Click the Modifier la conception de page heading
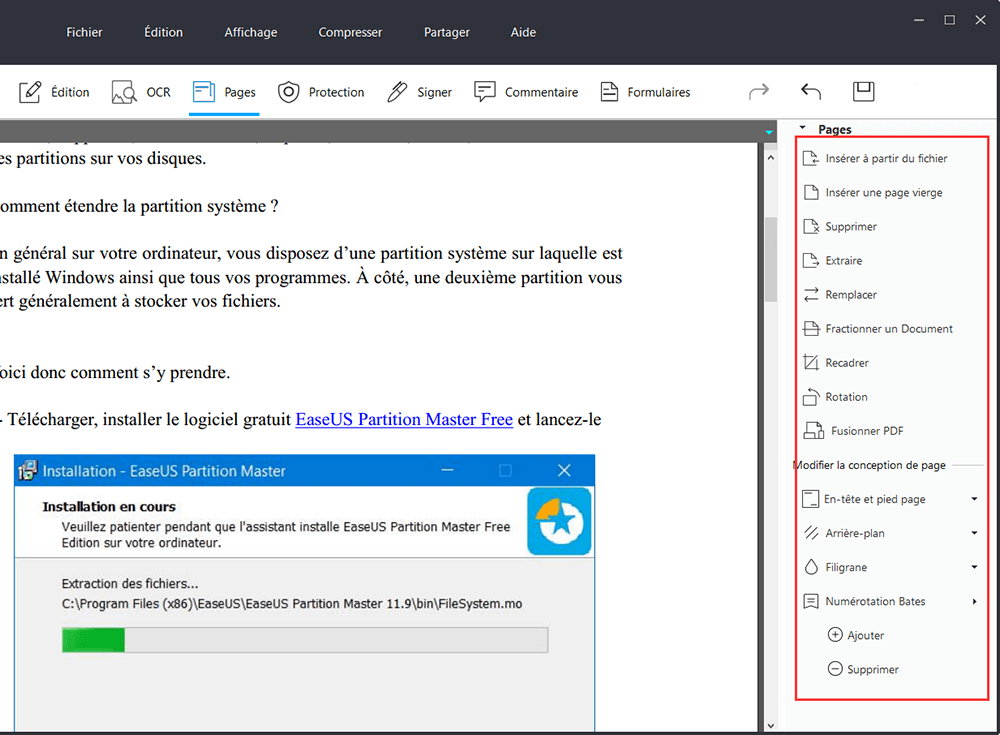 (x=869, y=465)
